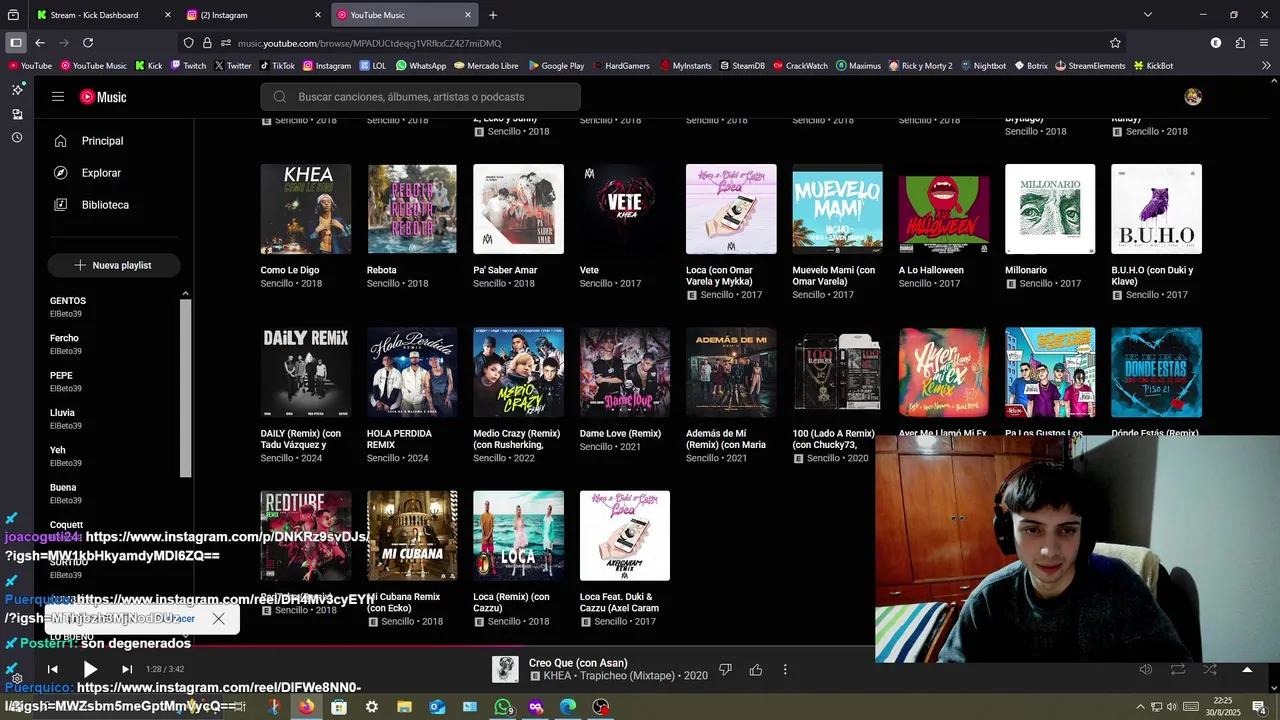Image resolution: width=1280 pixels, height=720 pixels.
Task: List all tabs dropdown arrow
Action: coord(1147,15)
